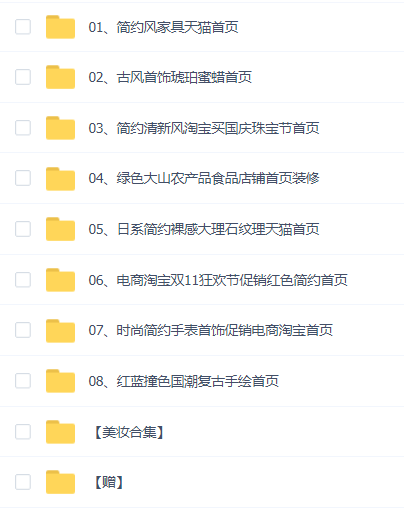Click folder icon for 02、古风首饰琥珀蜜蜡首页

[x=60, y=77]
